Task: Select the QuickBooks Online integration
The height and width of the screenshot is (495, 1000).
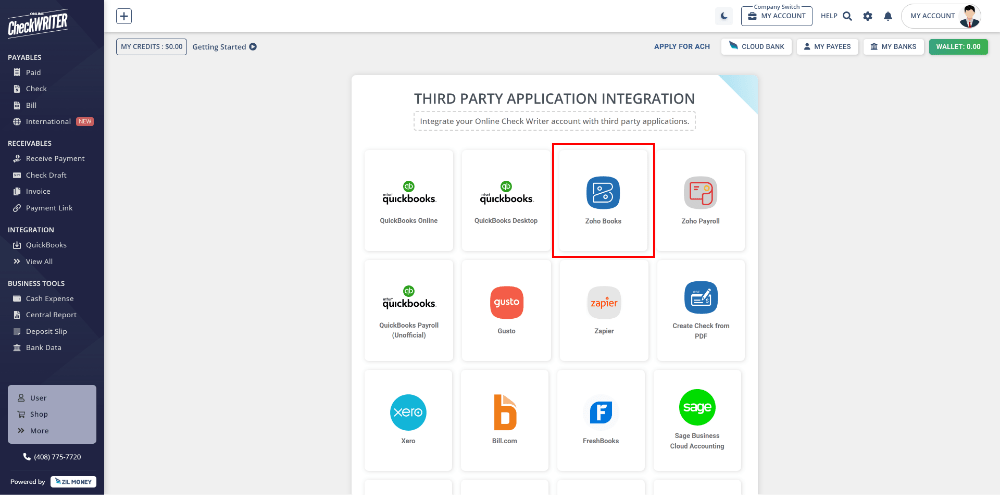Action: coord(408,199)
